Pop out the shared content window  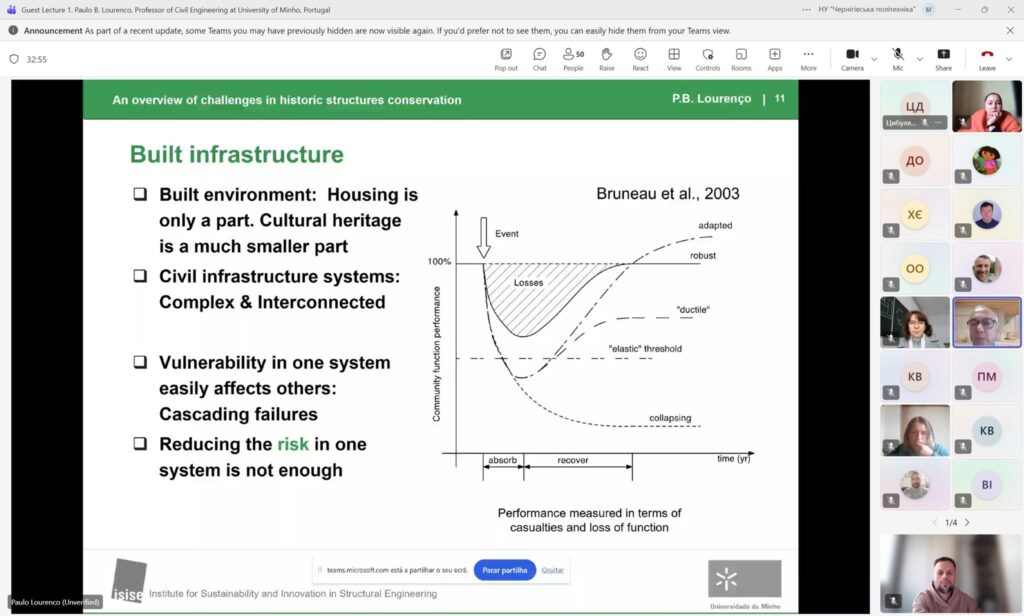(x=506, y=58)
